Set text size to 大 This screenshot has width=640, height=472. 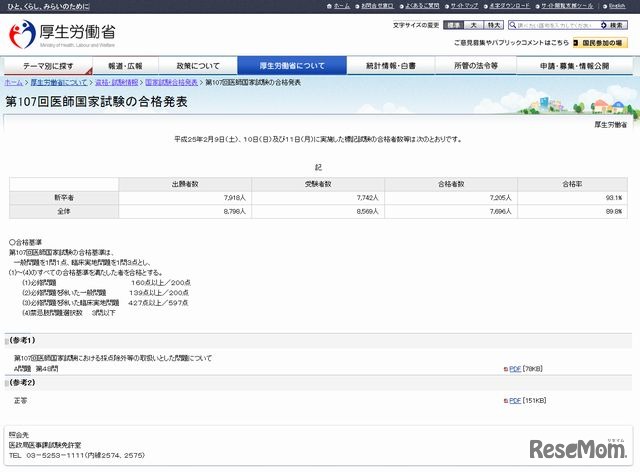pos(473,25)
